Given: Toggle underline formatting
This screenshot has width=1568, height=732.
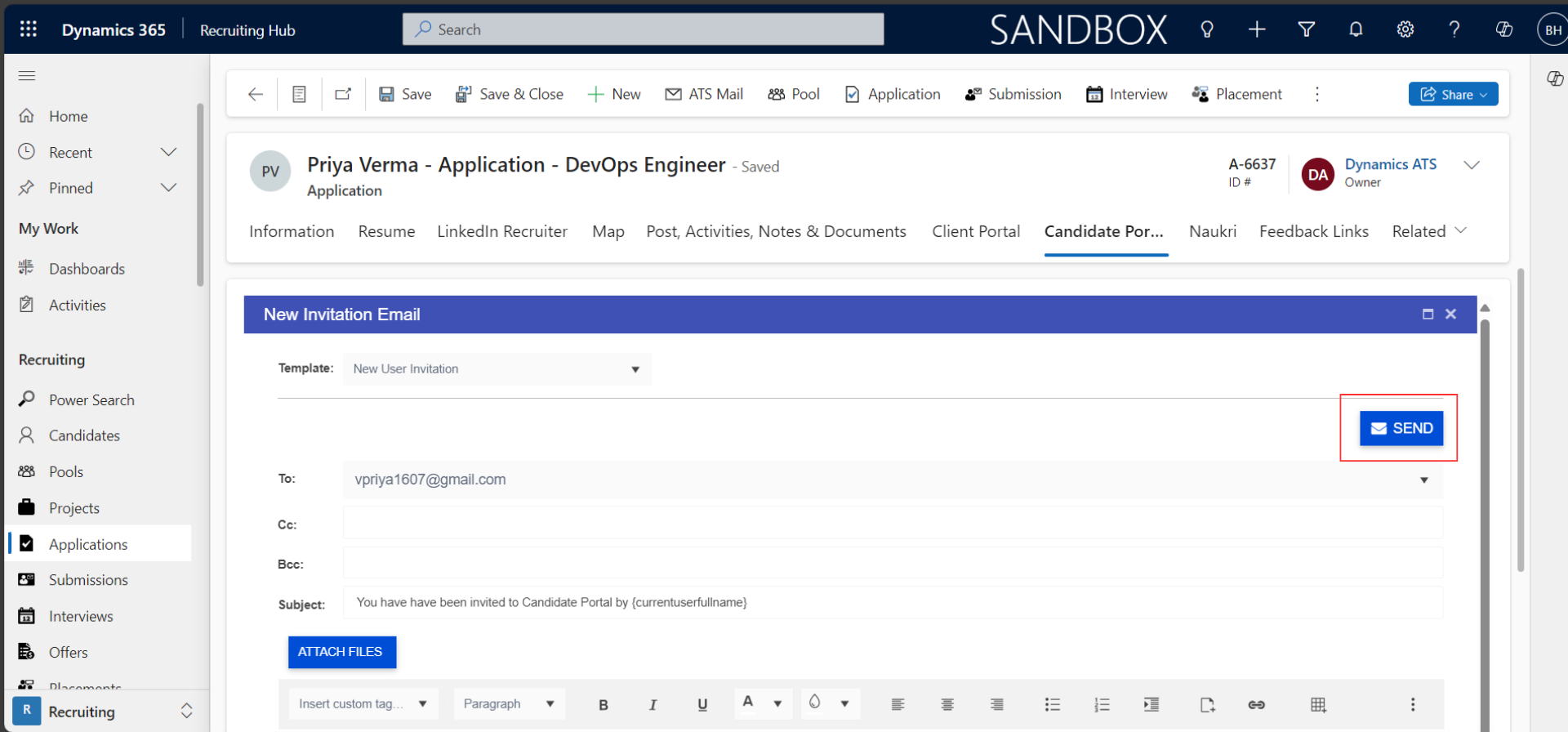Looking at the screenshot, I should click(x=702, y=704).
